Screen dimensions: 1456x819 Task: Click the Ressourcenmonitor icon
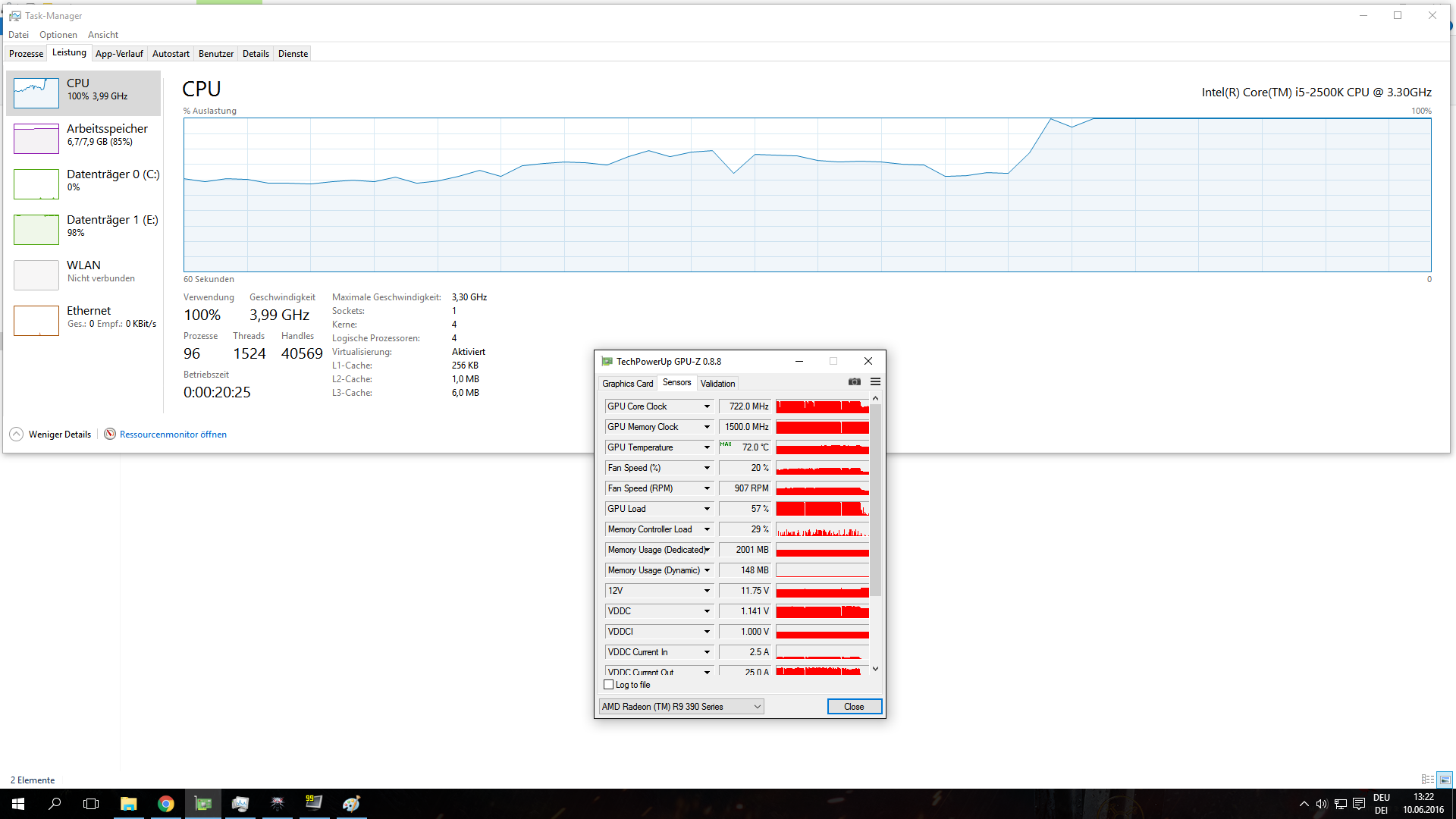click(110, 435)
